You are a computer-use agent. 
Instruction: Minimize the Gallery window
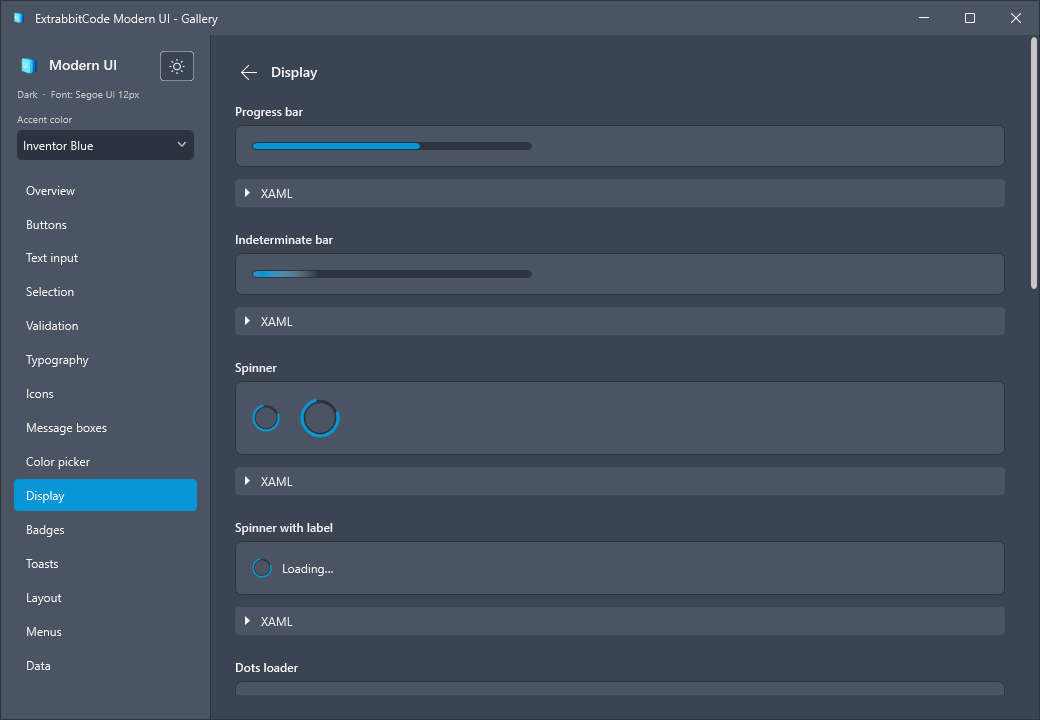[x=924, y=18]
